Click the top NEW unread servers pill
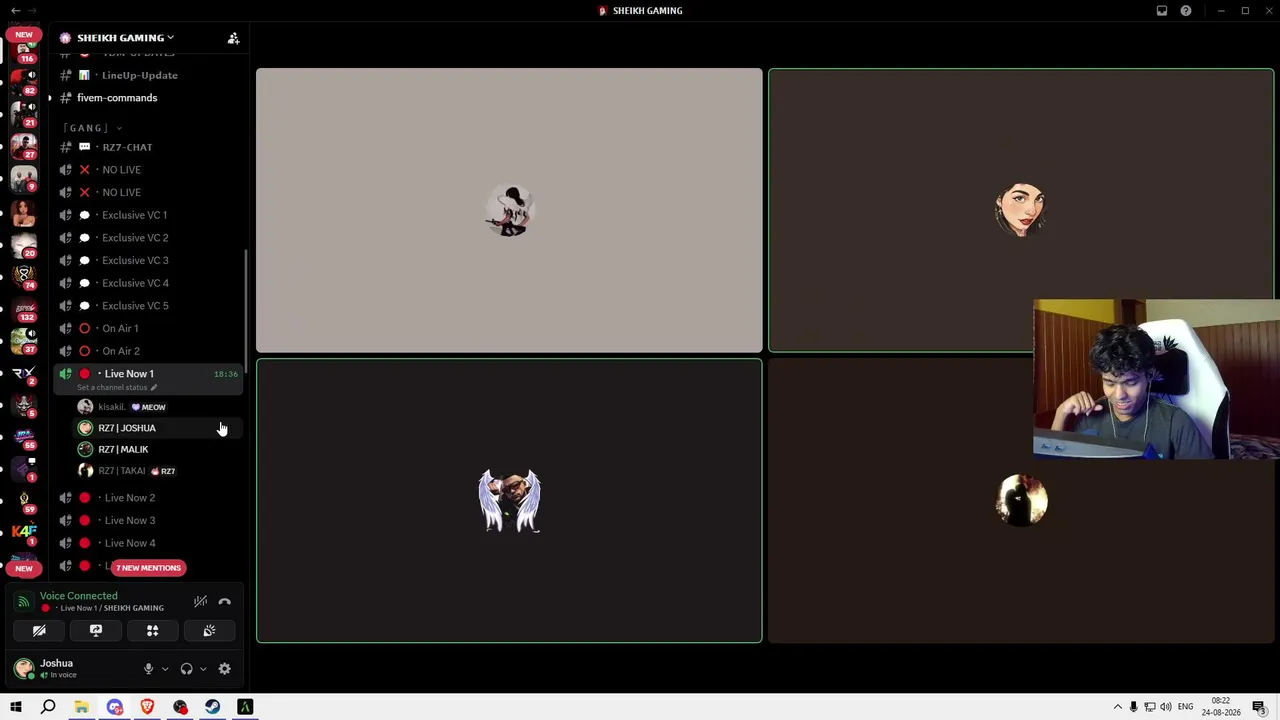The height and width of the screenshot is (720, 1280). 24,35
